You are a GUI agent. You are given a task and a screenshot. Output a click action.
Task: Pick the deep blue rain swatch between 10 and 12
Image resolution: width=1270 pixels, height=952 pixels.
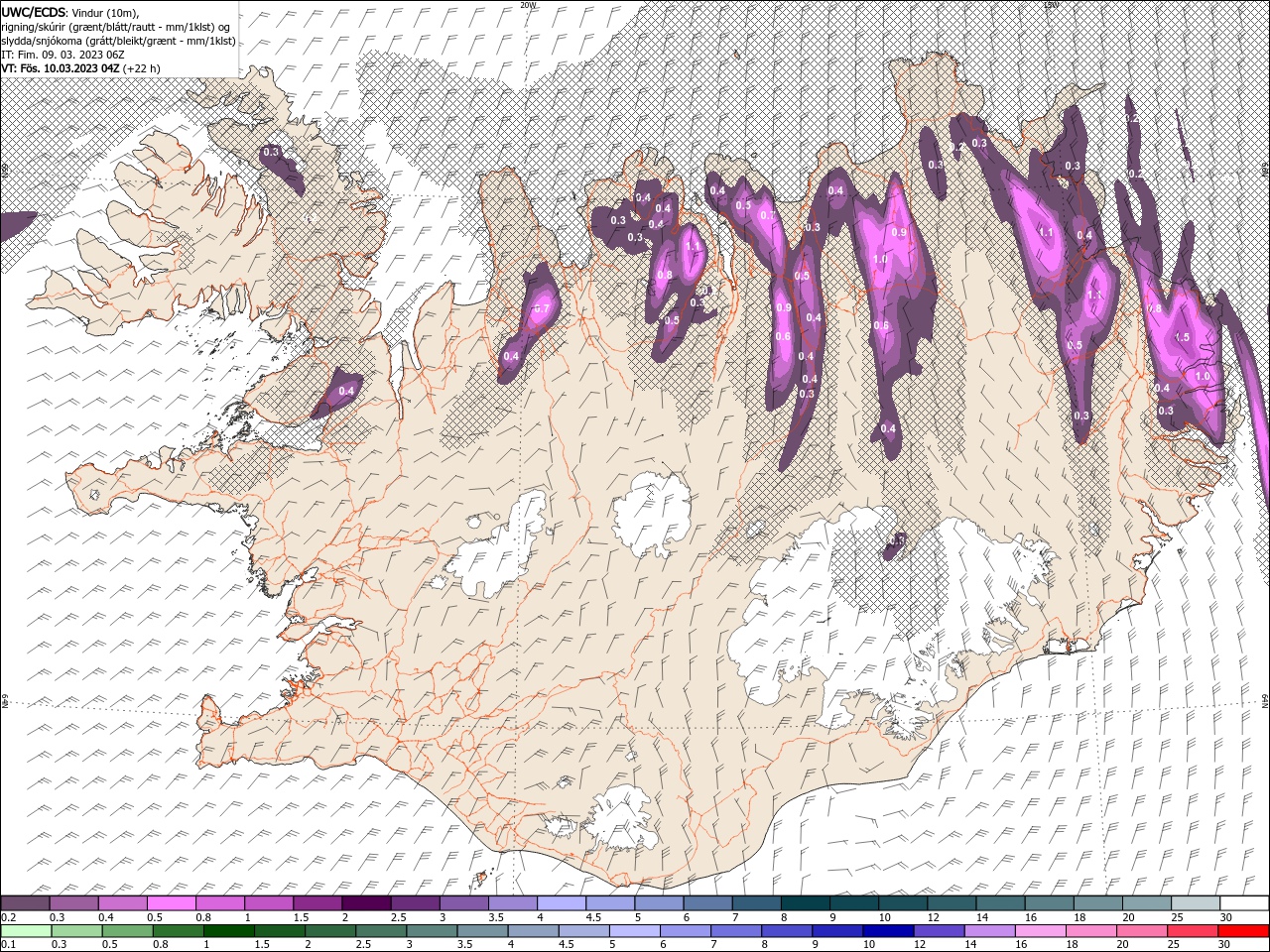[x=888, y=931]
